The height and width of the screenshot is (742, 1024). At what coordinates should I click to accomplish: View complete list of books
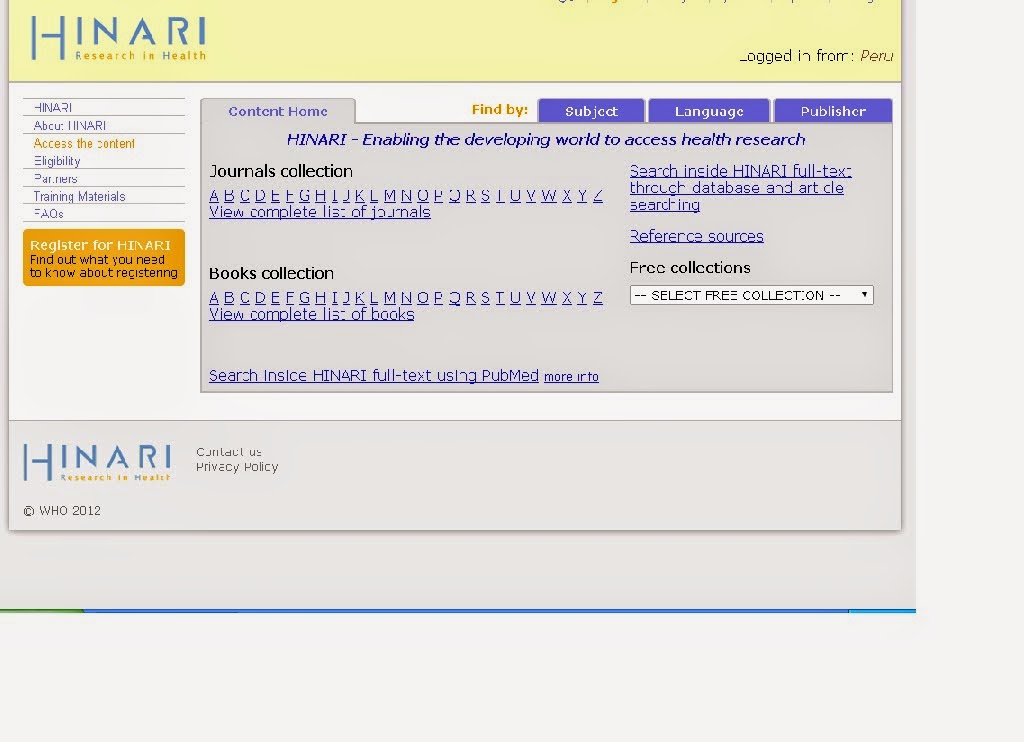tap(311, 314)
